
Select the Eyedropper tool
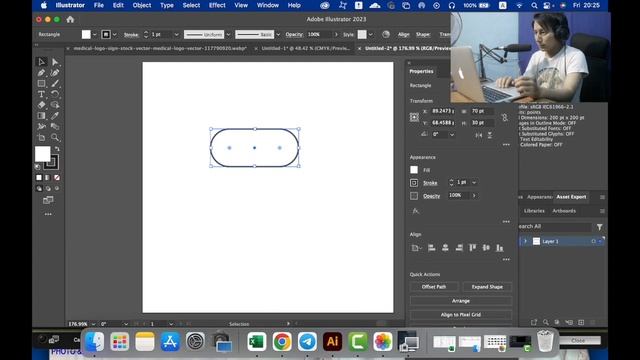tap(55, 116)
